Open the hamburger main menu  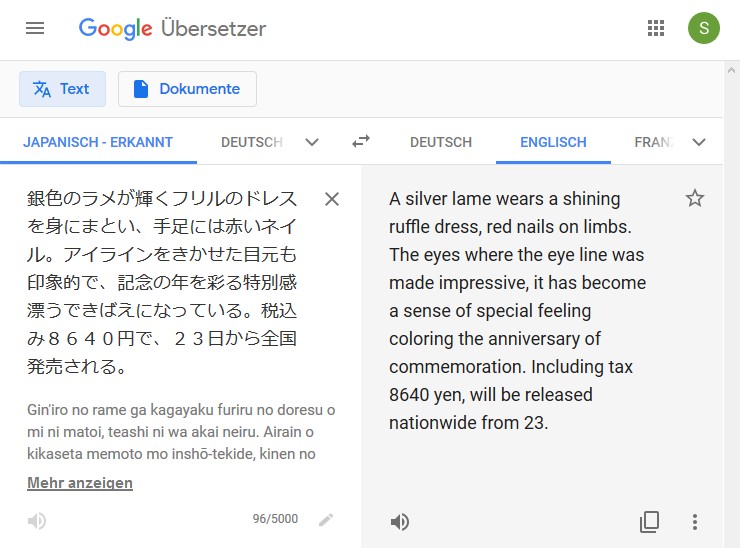point(35,28)
